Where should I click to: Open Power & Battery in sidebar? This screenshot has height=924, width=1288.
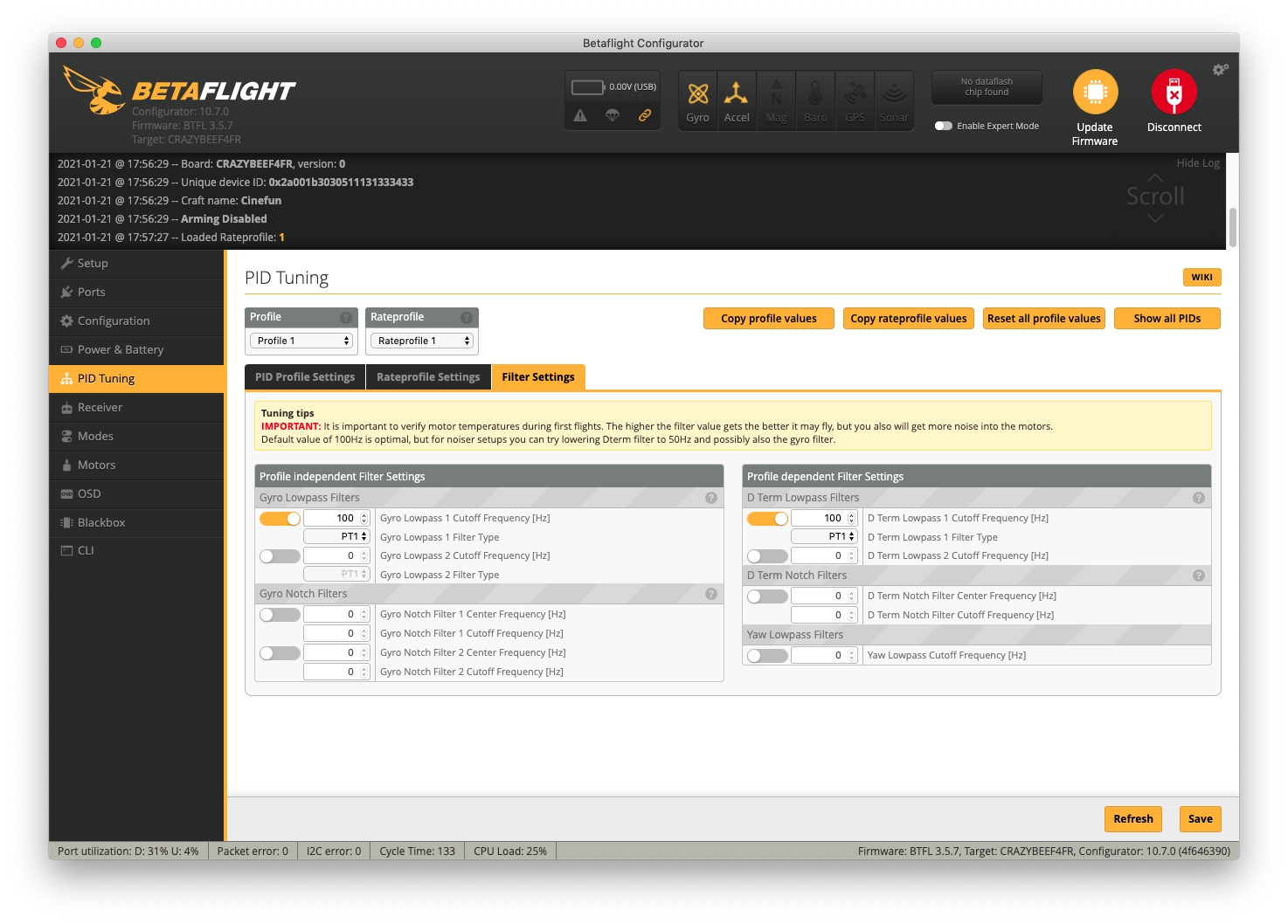tap(136, 350)
